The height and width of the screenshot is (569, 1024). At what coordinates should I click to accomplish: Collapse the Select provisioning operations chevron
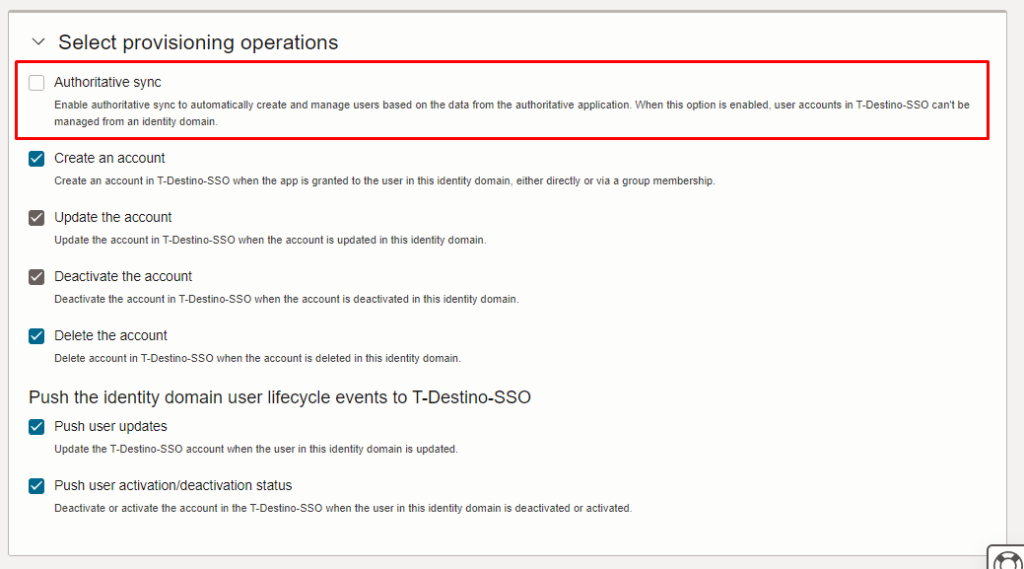pos(39,42)
